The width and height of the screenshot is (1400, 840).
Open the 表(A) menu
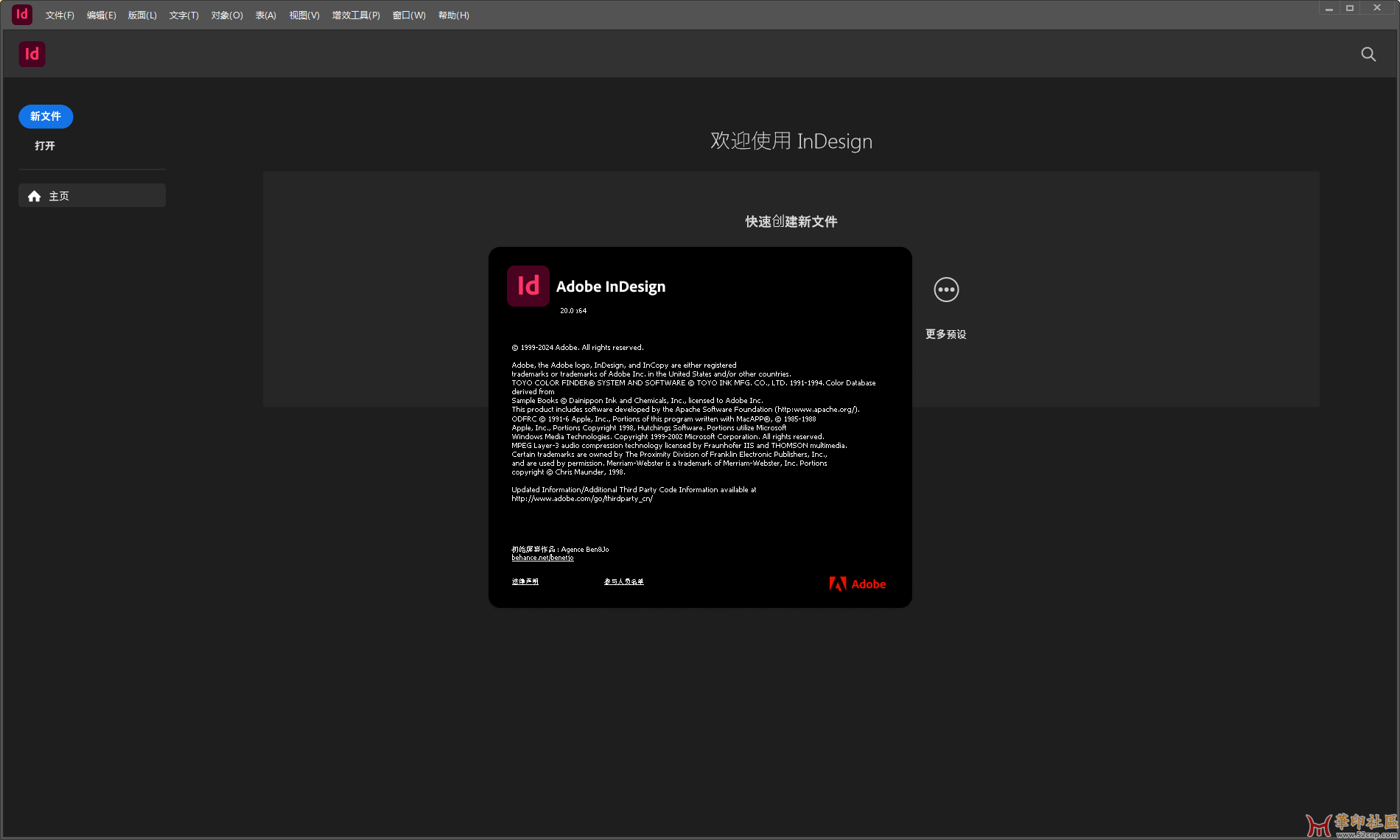(266, 15)
